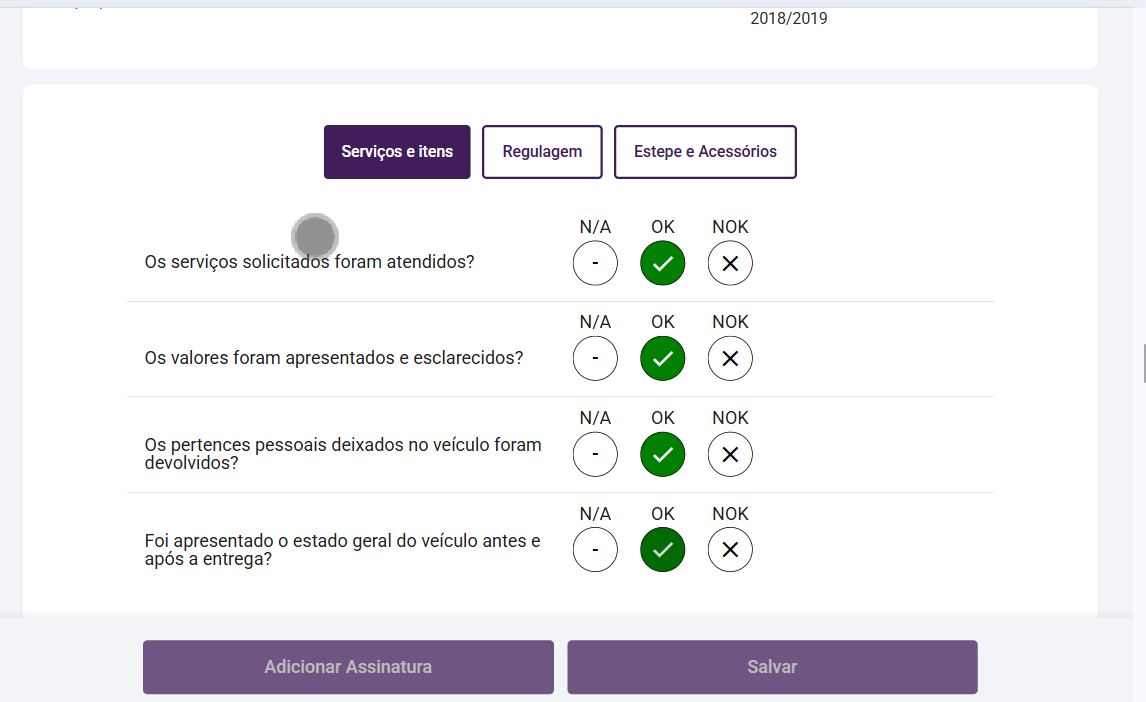Screen dimensions: 1146x702
Task: Select OK checkmark for 'valores foram apresentados'
Action: (663, 359)
